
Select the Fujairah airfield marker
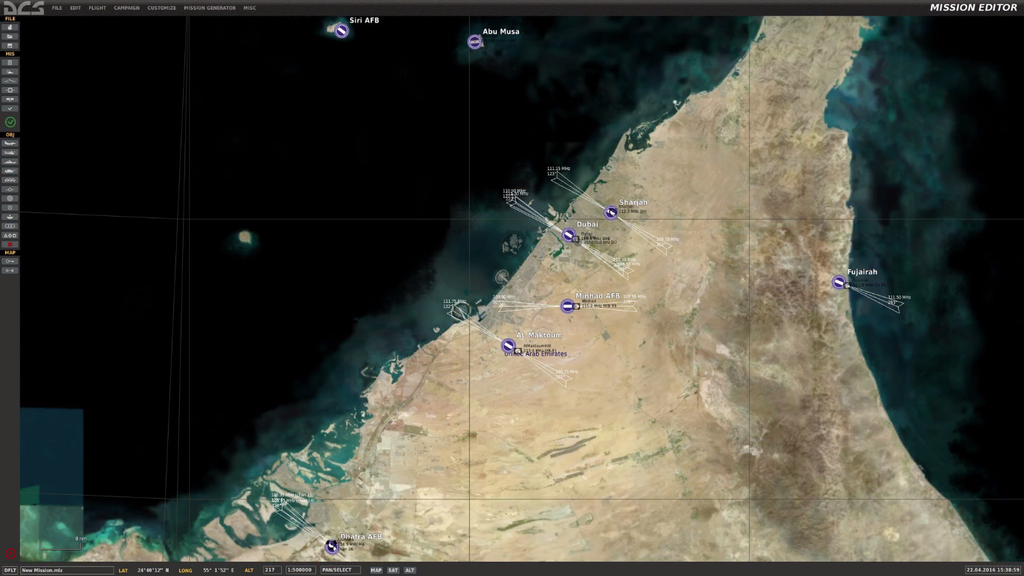839,283
